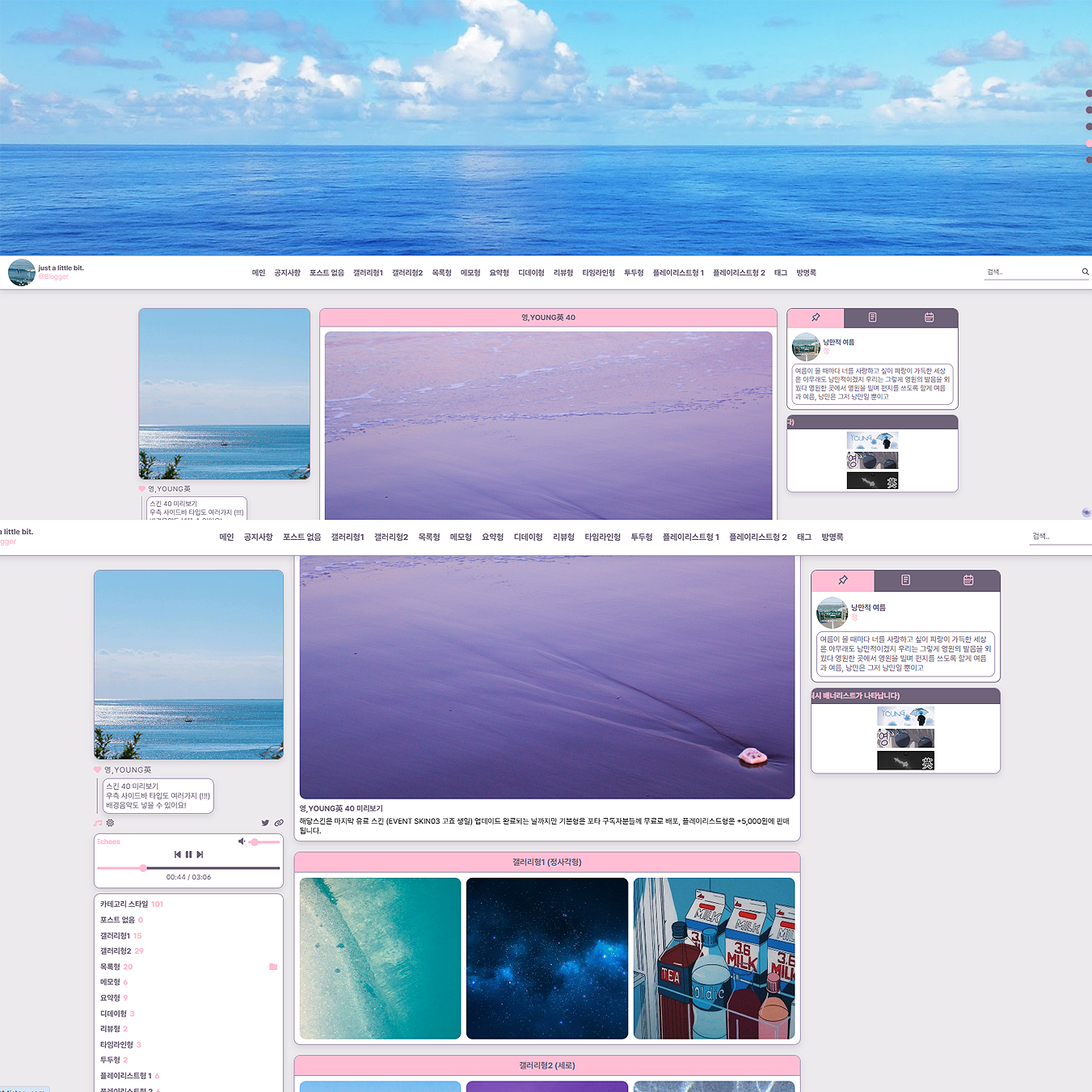The height and width of the screenshot is (1092, 1092).
Task: Select '포스트 없음 0' in the category list
Action: (x=121, y=920)
